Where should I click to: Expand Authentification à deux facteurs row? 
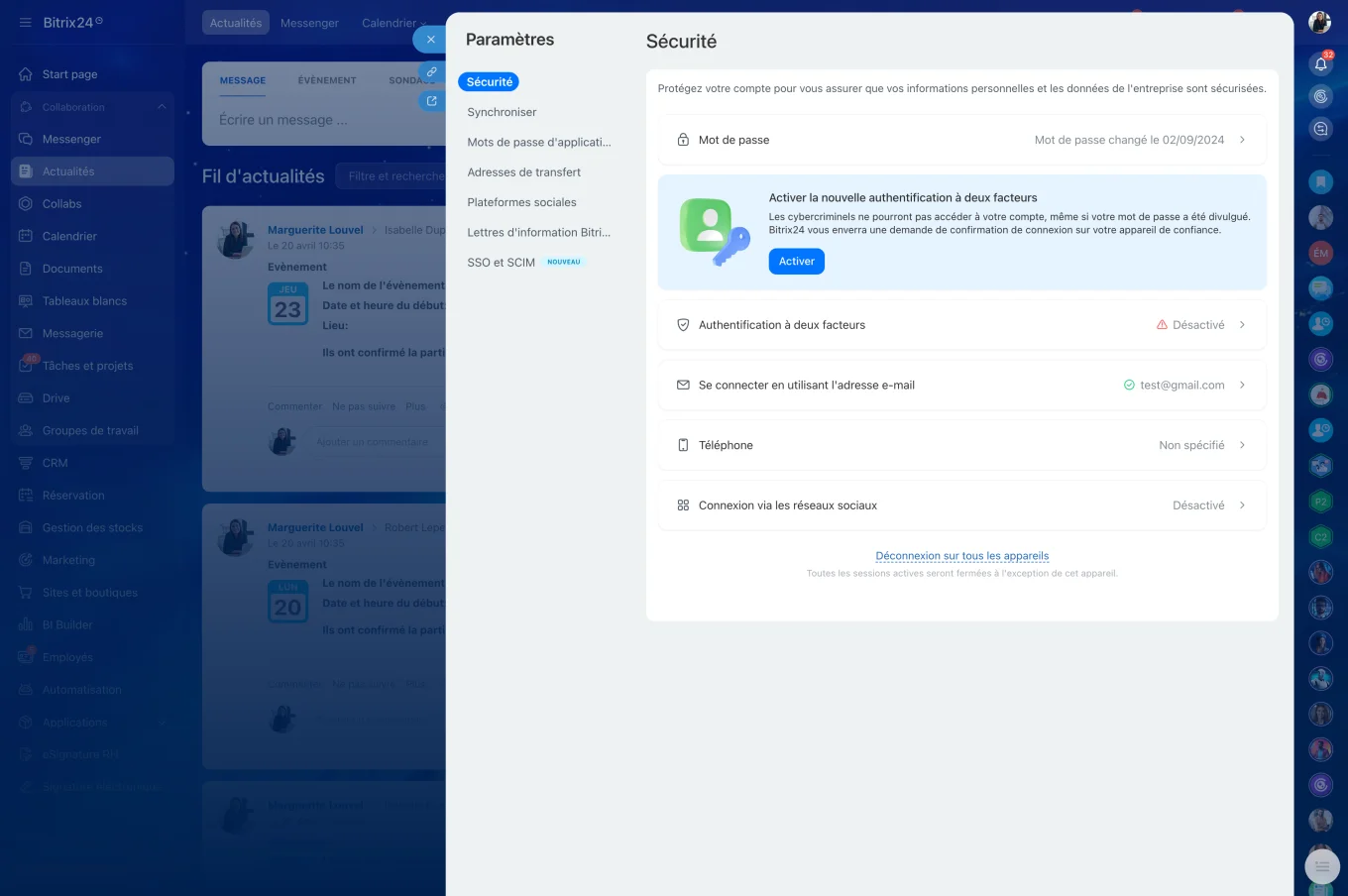pyautogui.click(x=1242, y=325)
